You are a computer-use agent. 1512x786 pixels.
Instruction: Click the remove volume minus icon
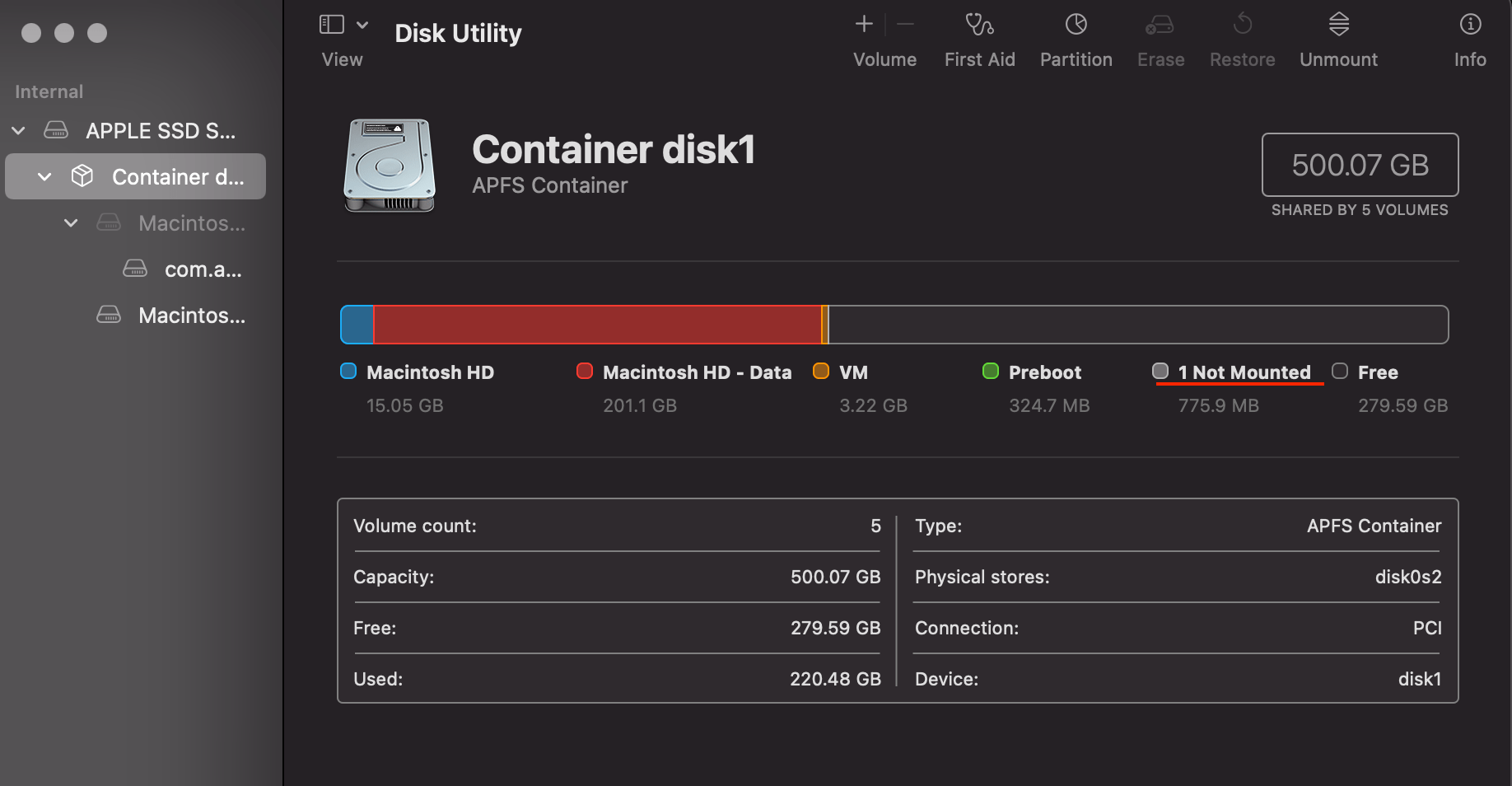(904, 24)
